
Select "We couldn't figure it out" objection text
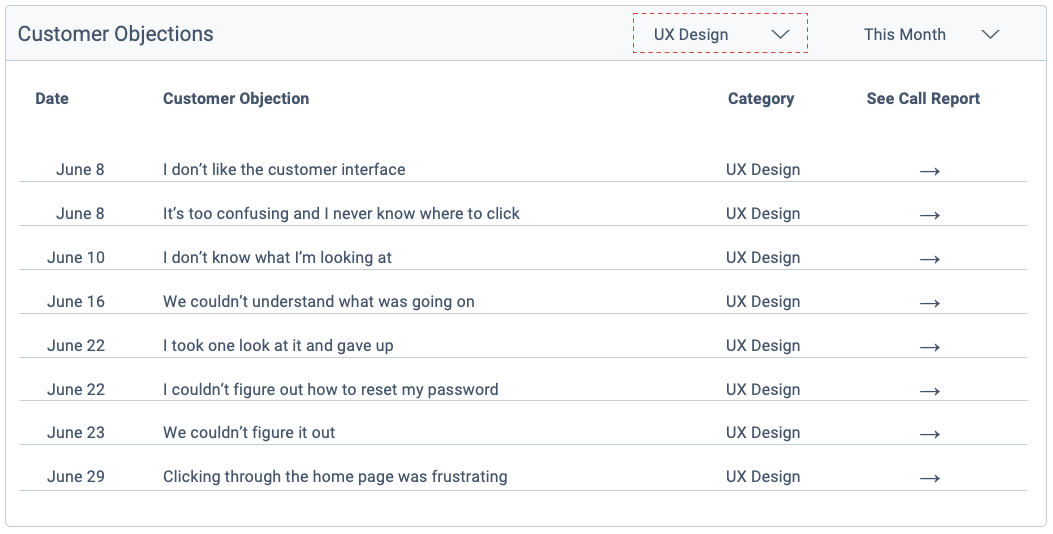point(249,433)
